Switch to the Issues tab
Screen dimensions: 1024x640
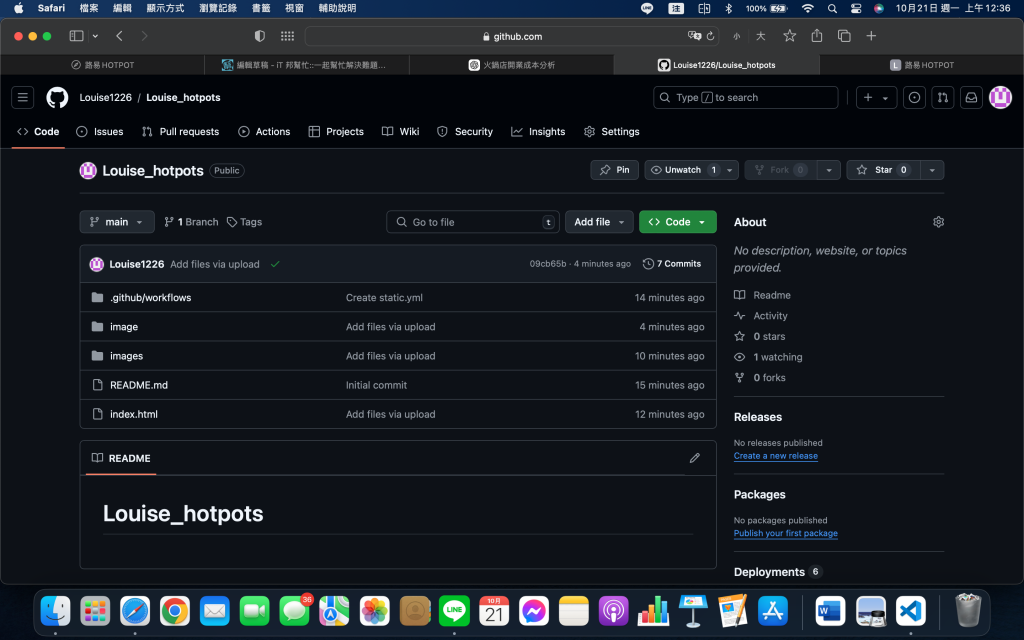tap(100, 131)
